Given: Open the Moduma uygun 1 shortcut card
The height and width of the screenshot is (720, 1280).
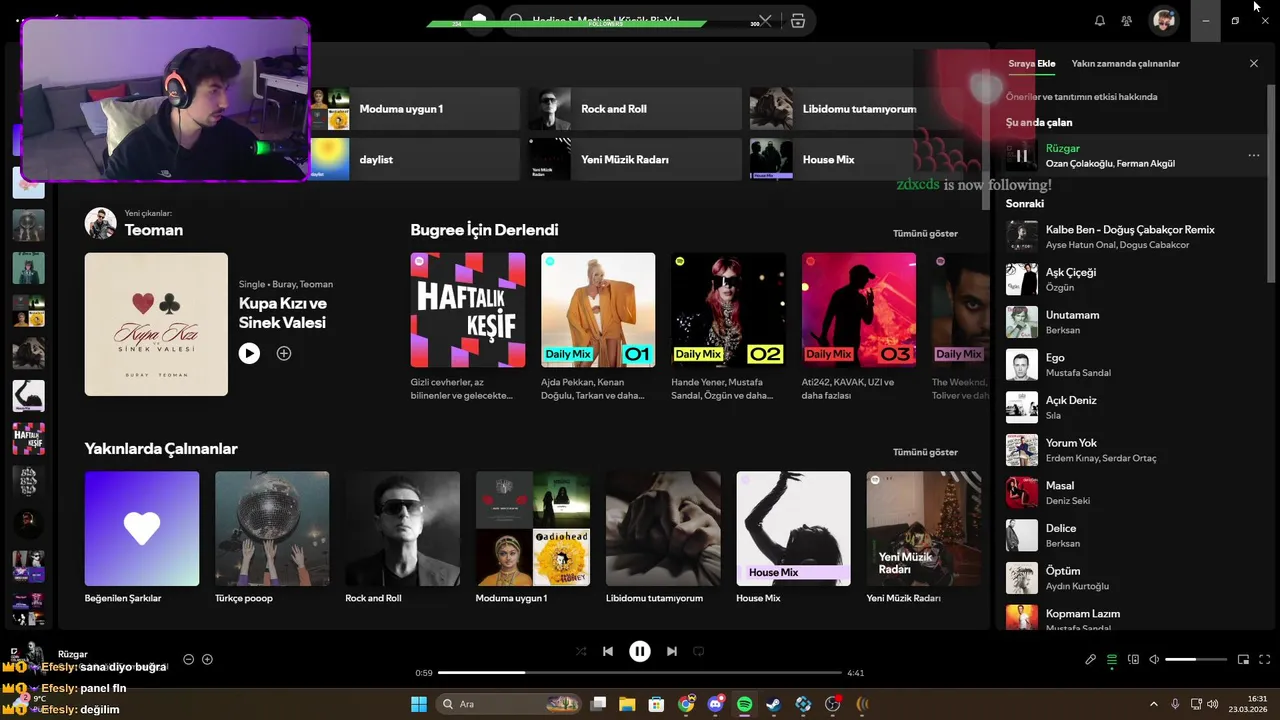Looking at the screenshot, I should coord(414,109).
